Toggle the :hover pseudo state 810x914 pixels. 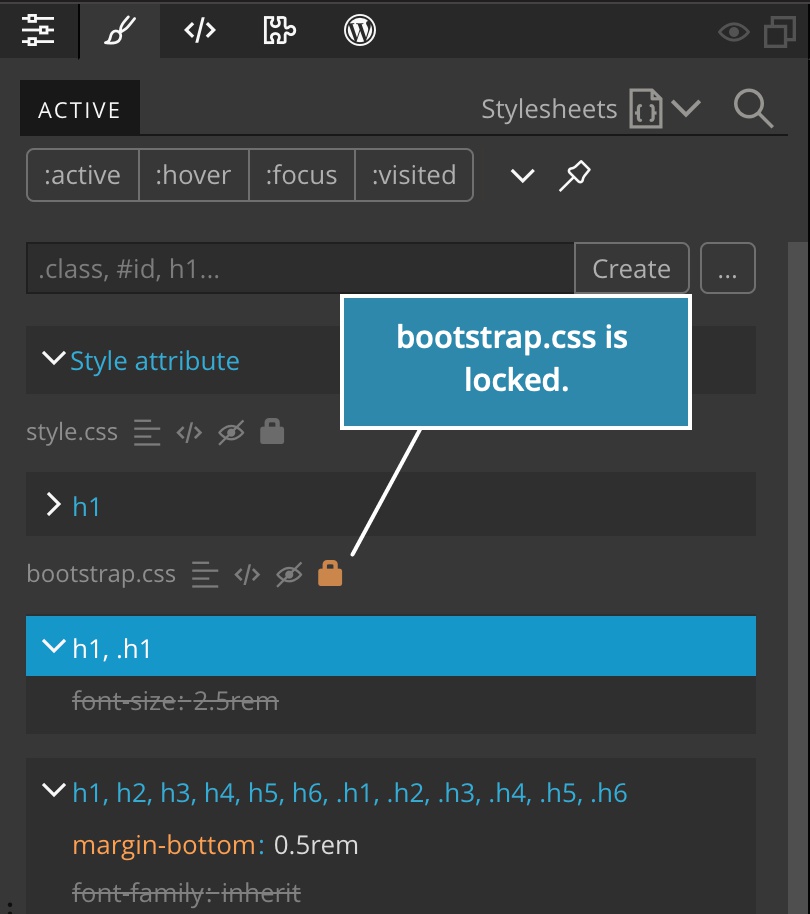(193, 175)
